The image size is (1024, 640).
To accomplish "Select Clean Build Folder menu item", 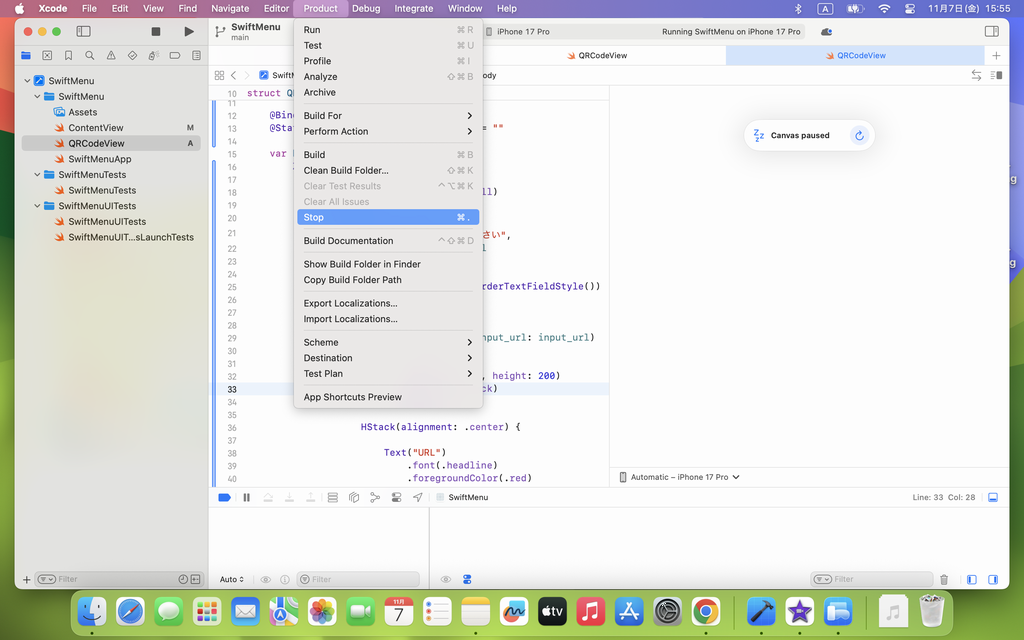I will point(346,170).
